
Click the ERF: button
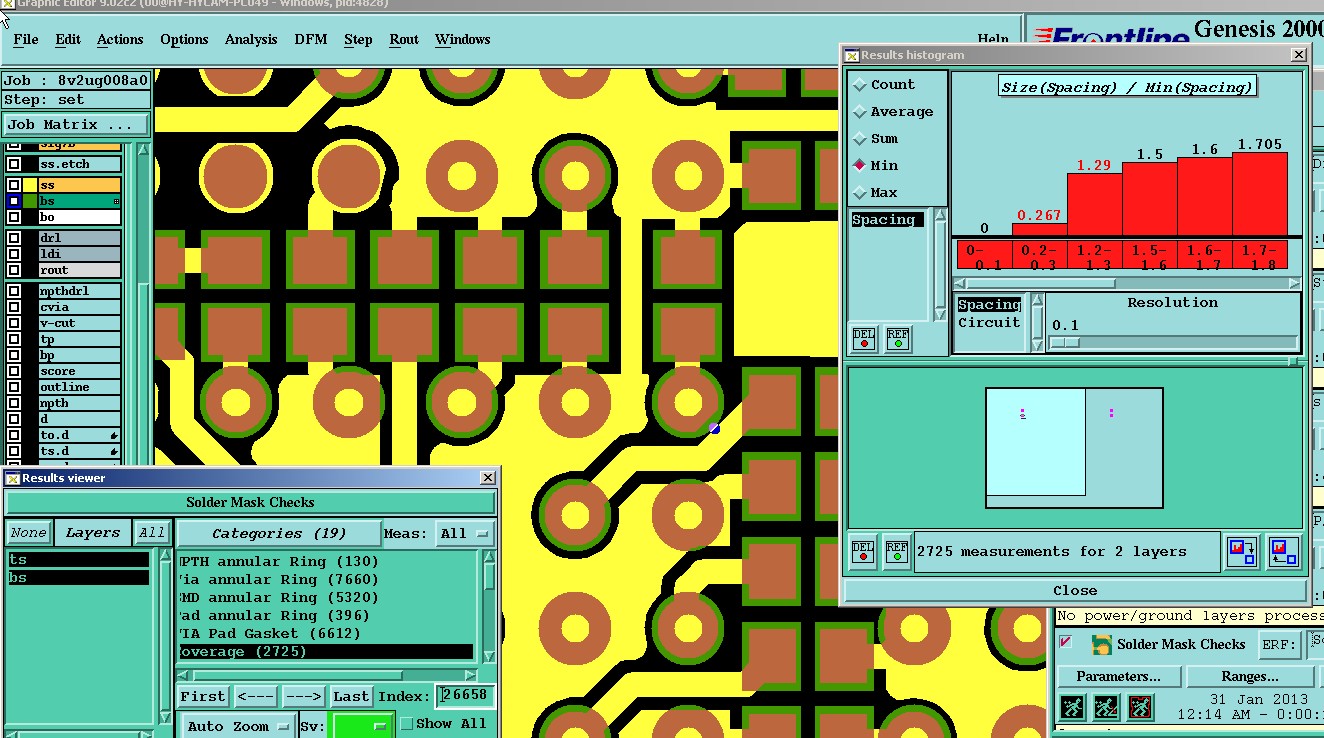tap(1279, 645)
